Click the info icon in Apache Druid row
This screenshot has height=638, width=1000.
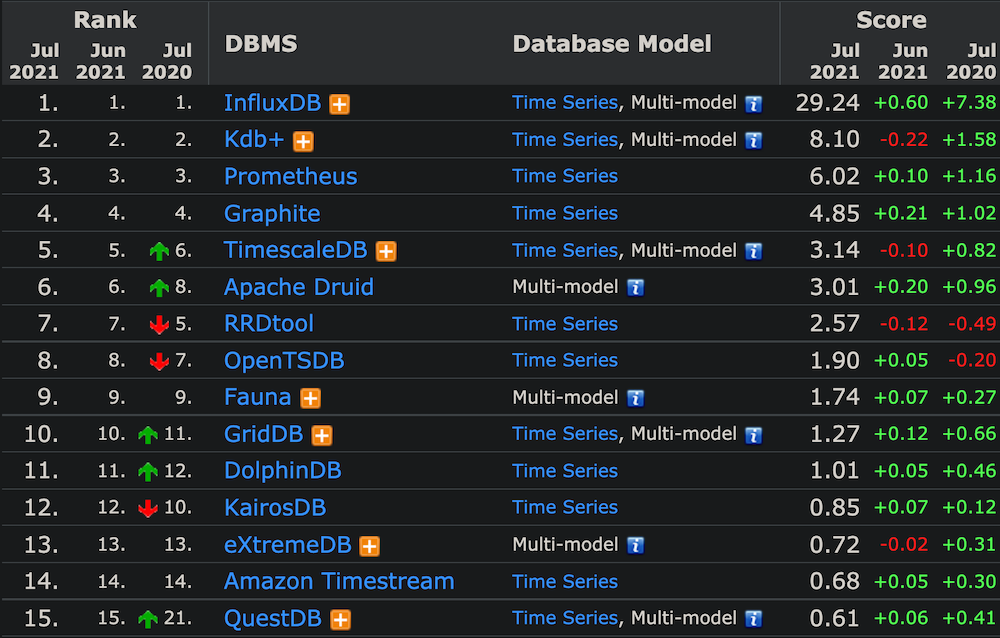(635, 288)
